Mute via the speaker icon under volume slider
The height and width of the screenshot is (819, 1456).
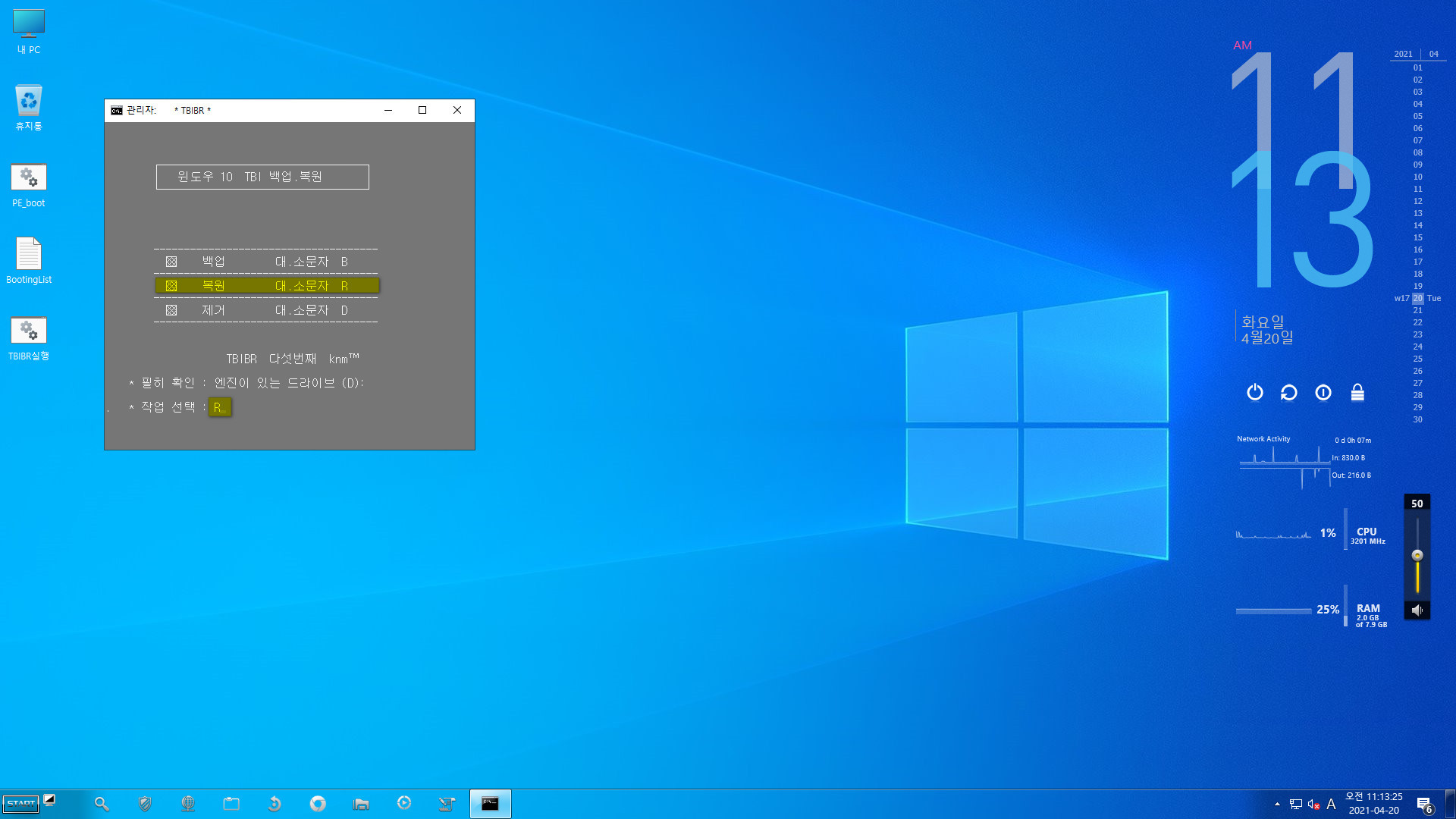pos(1417,610)
